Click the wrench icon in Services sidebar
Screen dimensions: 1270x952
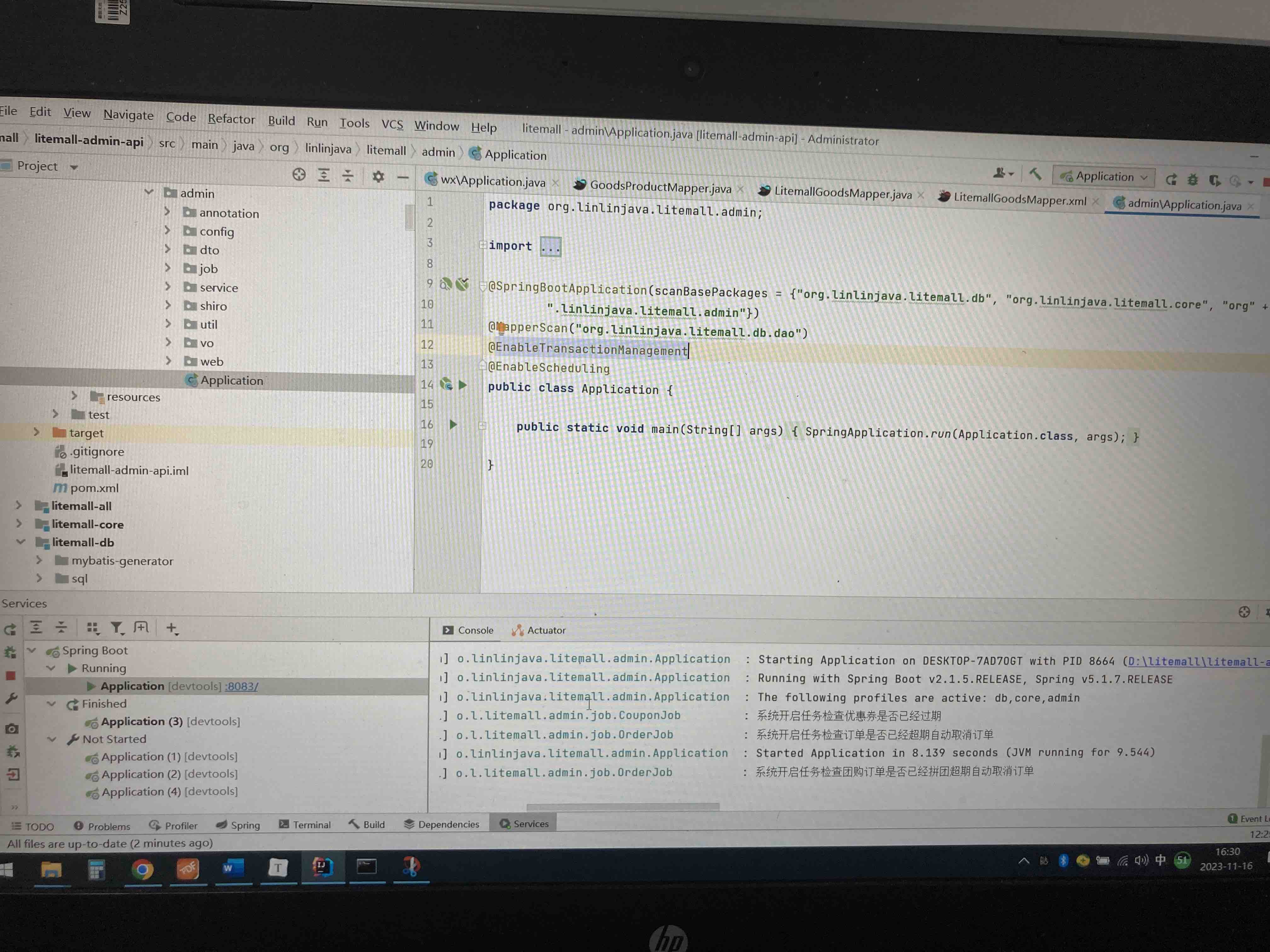pos(11,698)
